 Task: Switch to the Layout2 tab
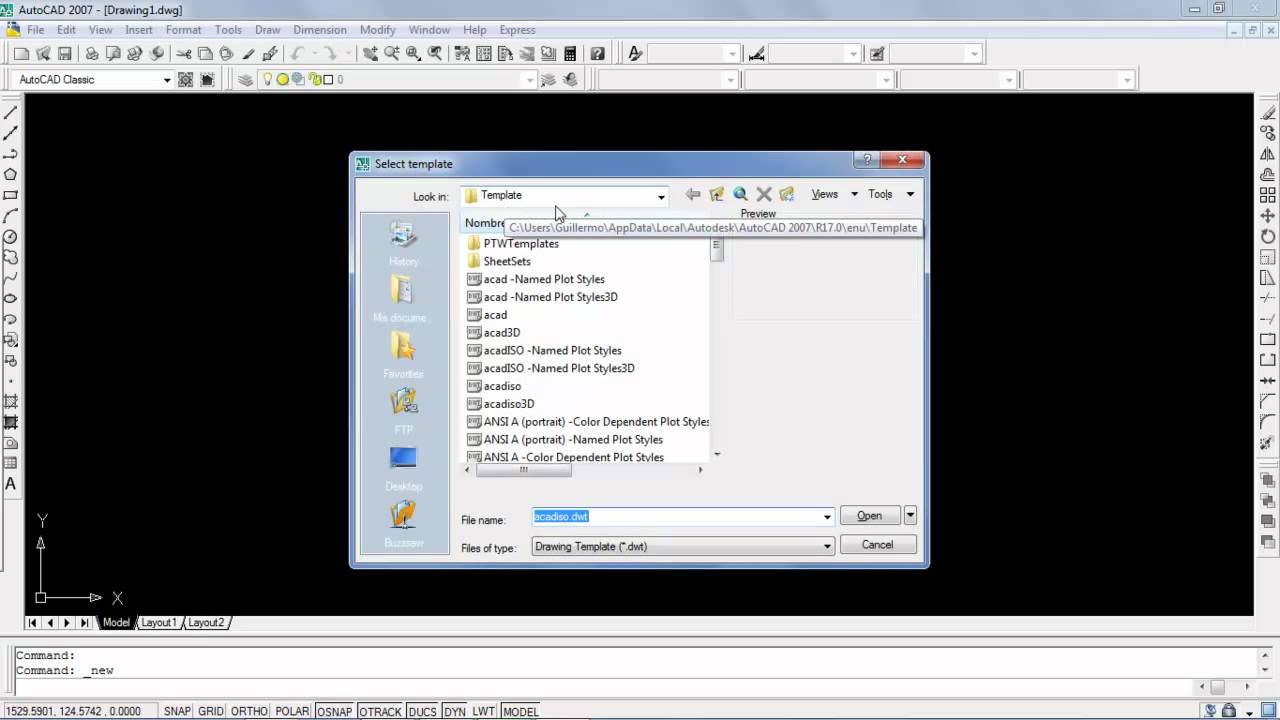pyautogui.click(x=206, y=623)
